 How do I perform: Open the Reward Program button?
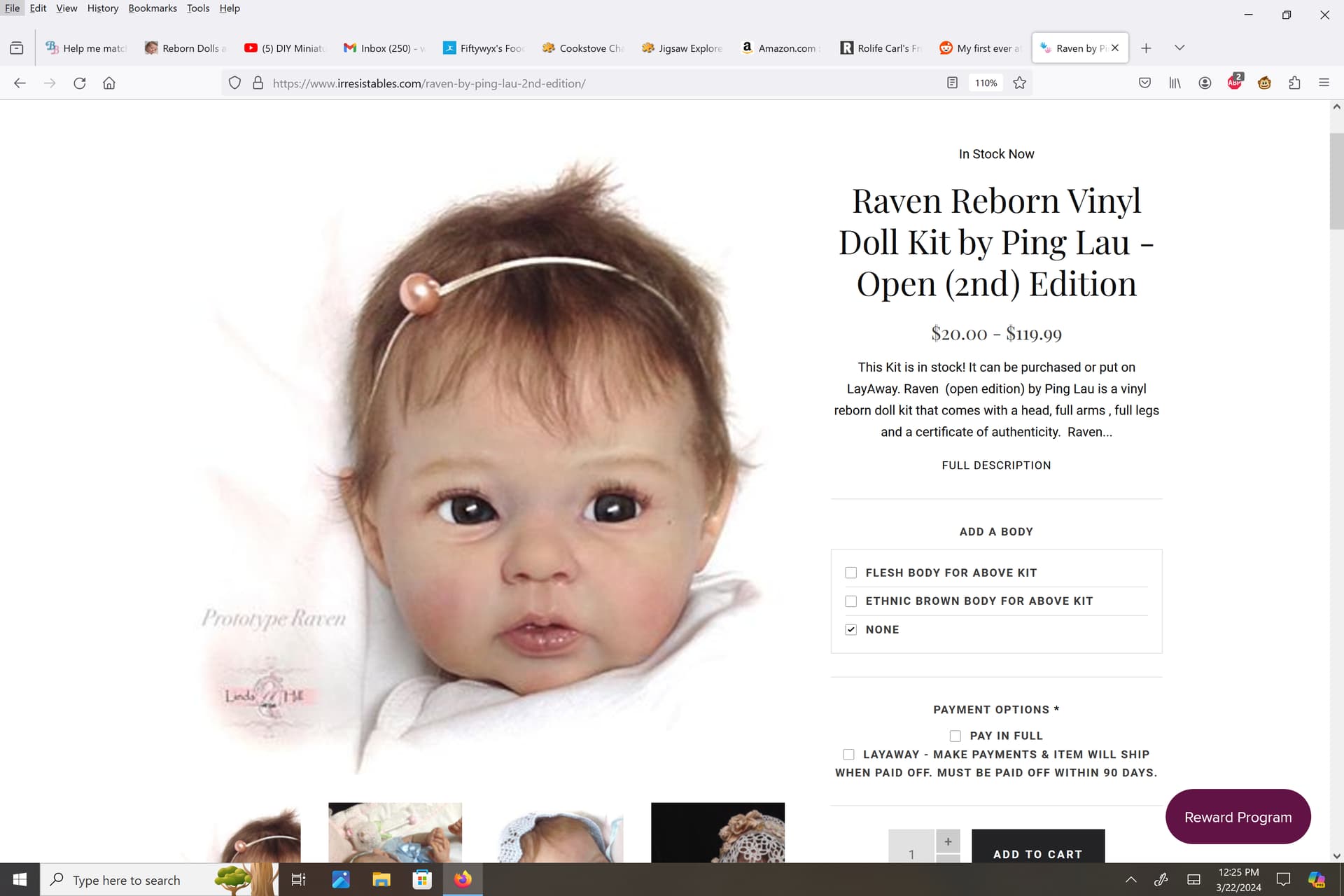1238,817
